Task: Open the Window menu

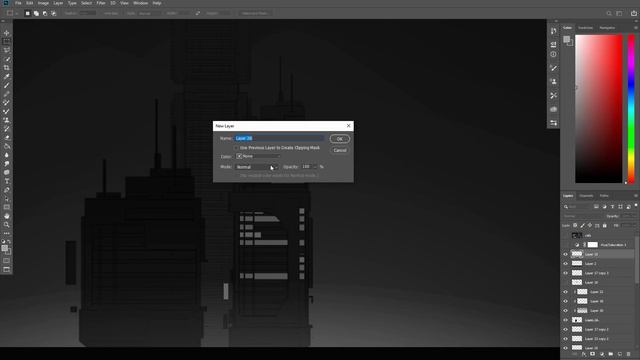Action: (141, 3)
